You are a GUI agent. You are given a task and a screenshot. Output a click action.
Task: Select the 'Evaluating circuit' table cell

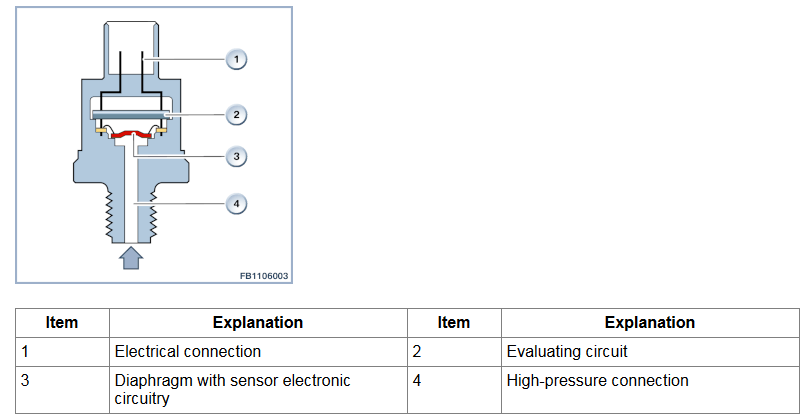click(650, 352)
